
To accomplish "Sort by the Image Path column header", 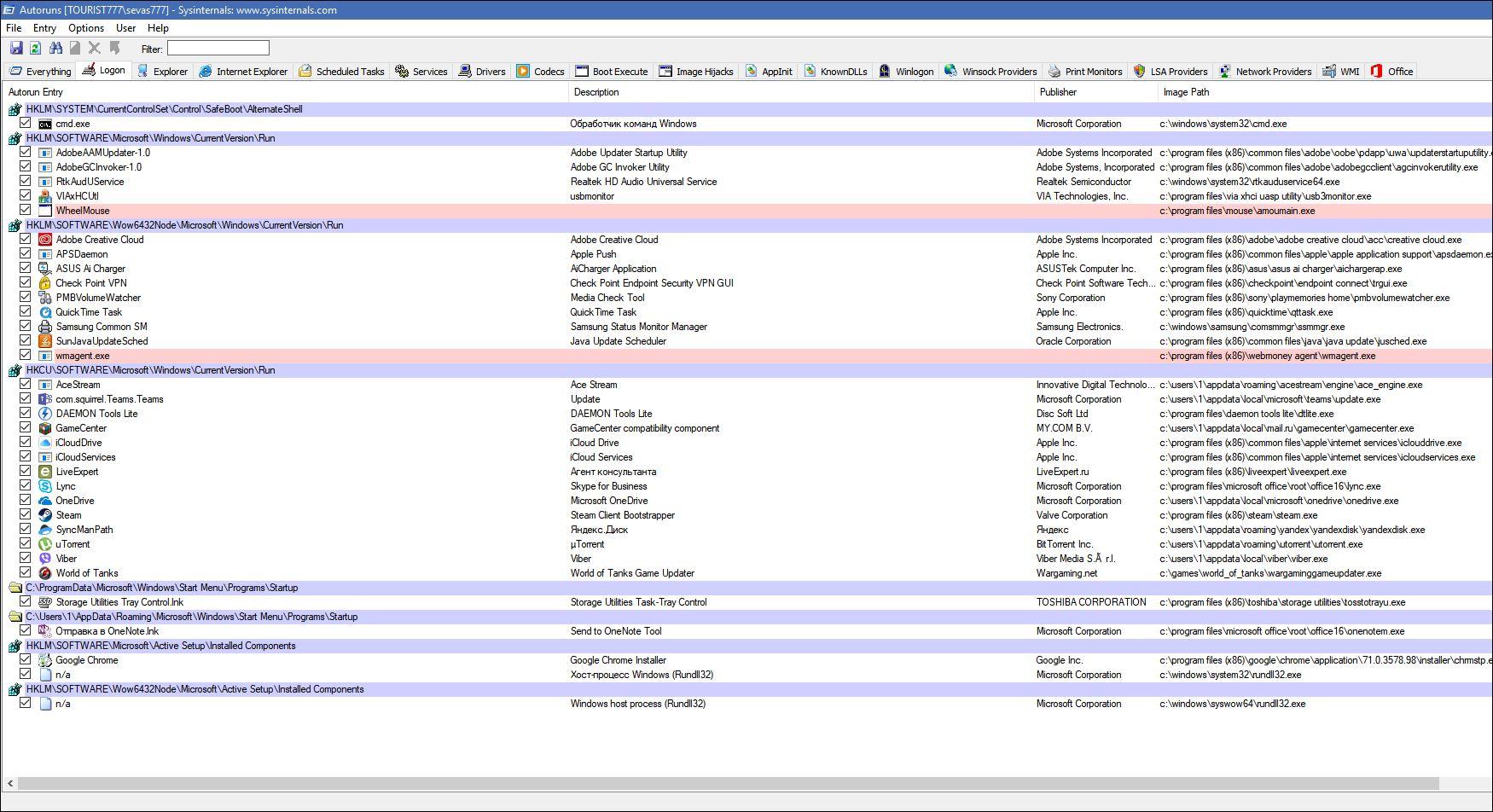I will tap(1325, 92).
